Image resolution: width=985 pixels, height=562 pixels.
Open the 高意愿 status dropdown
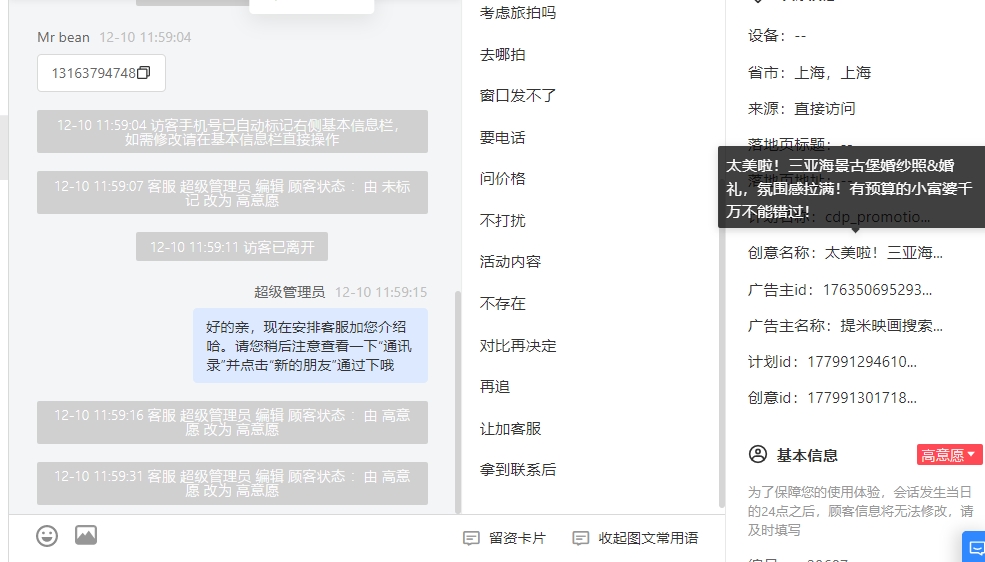[949, 455]
